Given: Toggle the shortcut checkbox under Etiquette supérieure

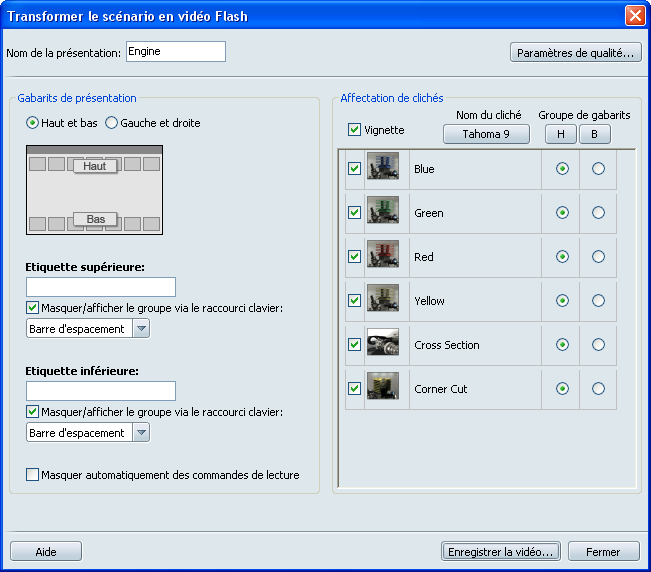Looking at the screenshot, I should pos(32,308).
